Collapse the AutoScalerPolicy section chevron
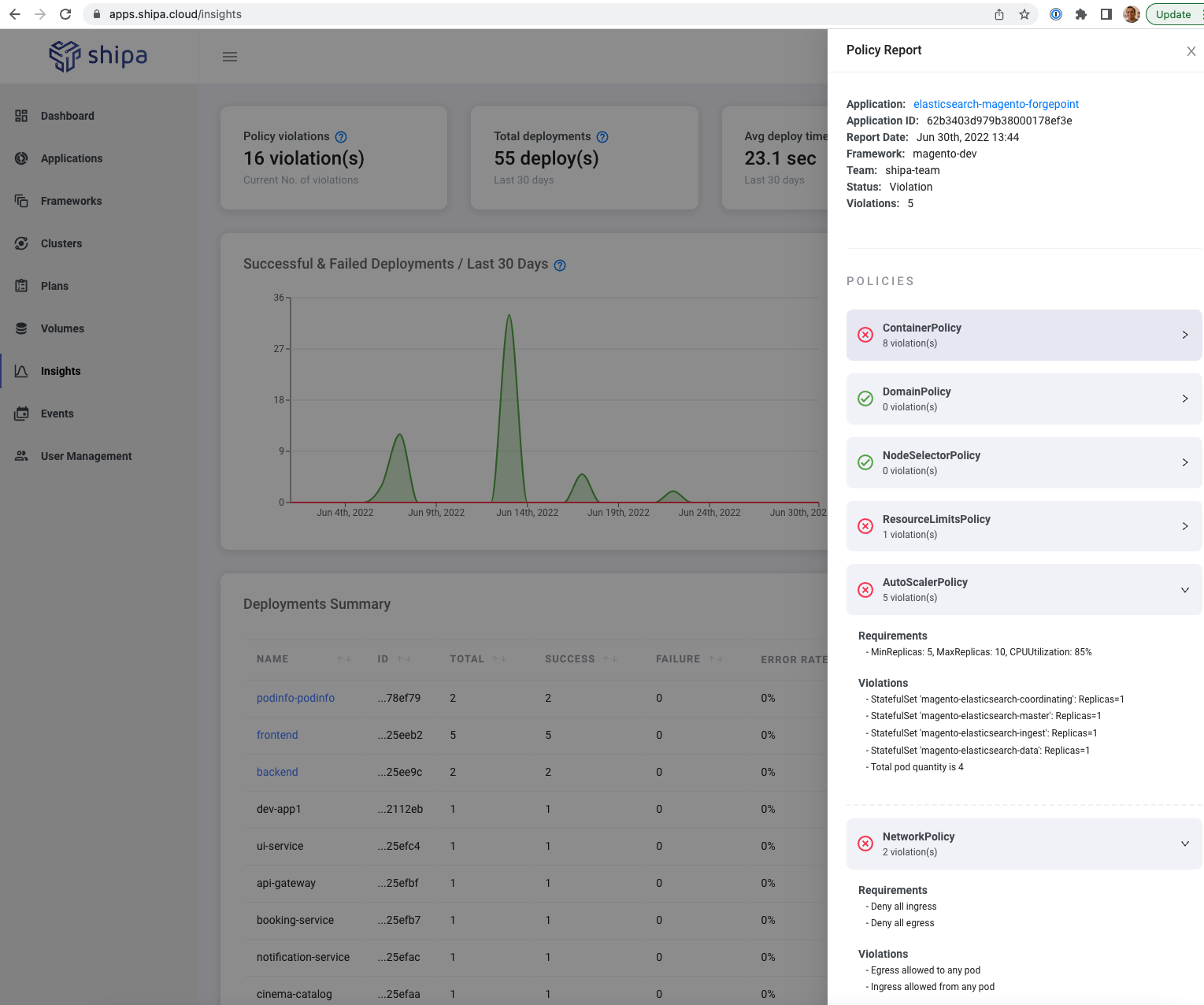The width and height of the screenshot is (1204, 1005). pyautogui.click(x=1185, y=590)
